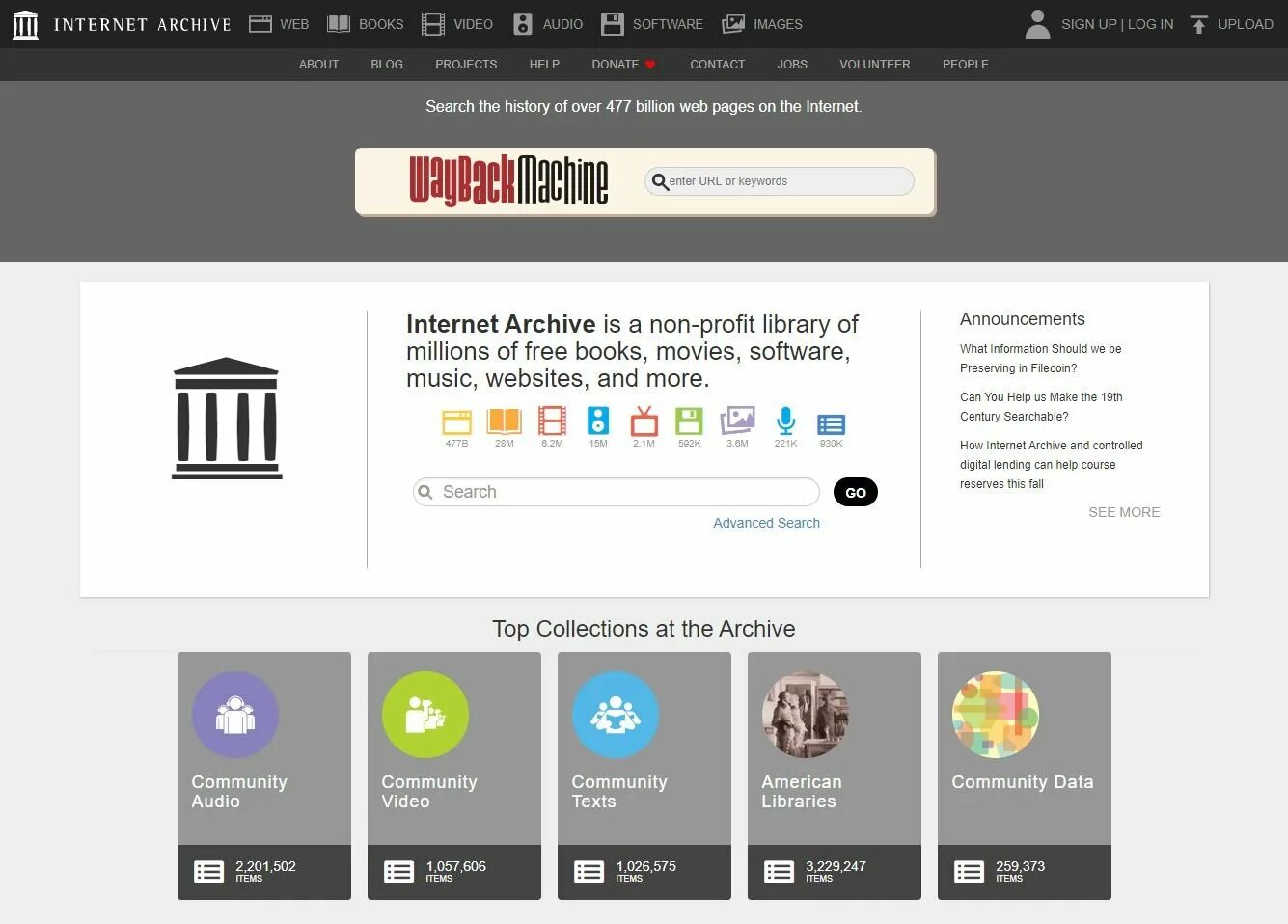Screen dimensions: 1288x924
Task: Open the Filecoin preservation announcement
Action: click(1040, 359)
